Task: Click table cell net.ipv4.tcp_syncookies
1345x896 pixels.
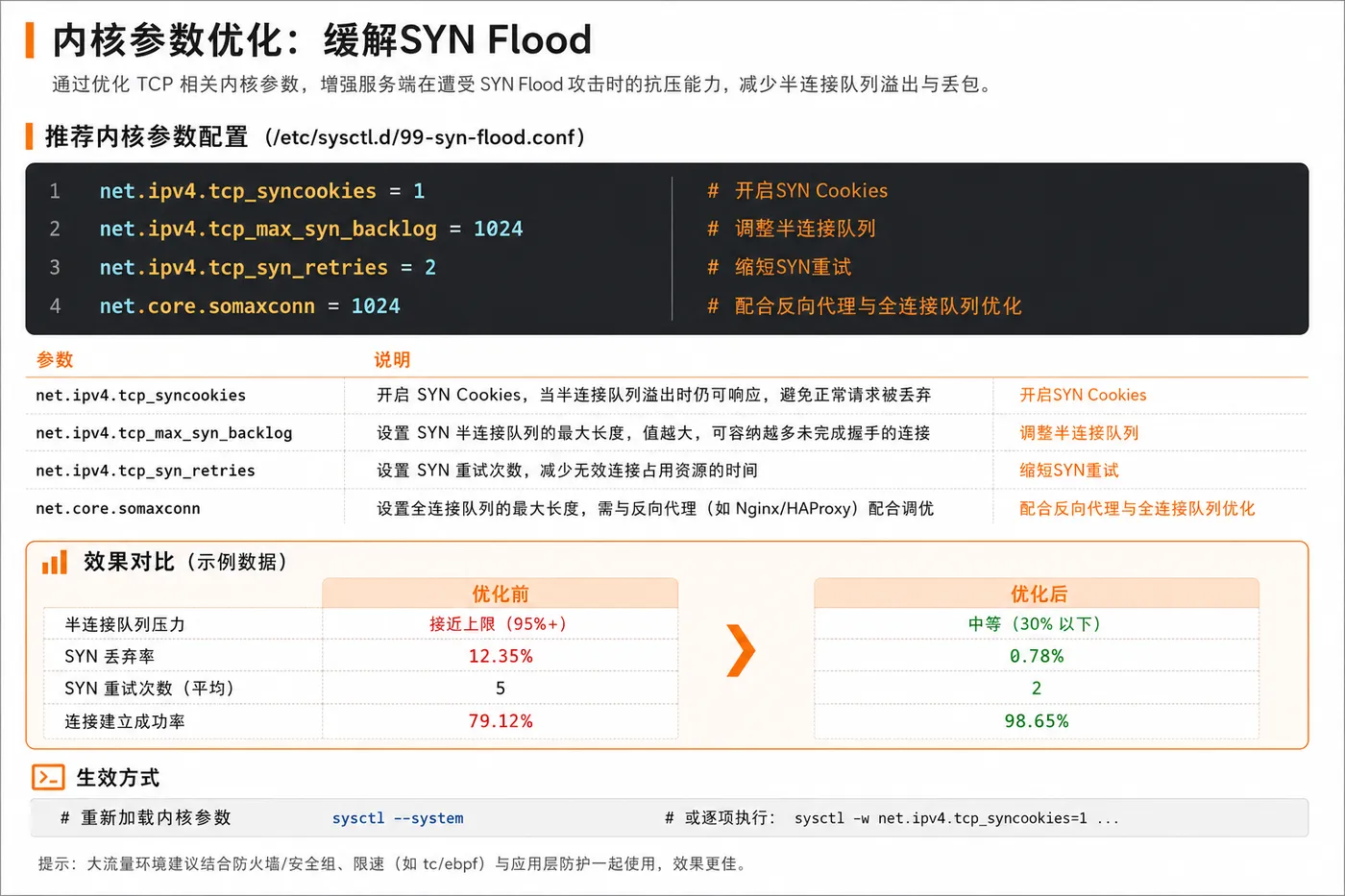Action: pos(140,395)
